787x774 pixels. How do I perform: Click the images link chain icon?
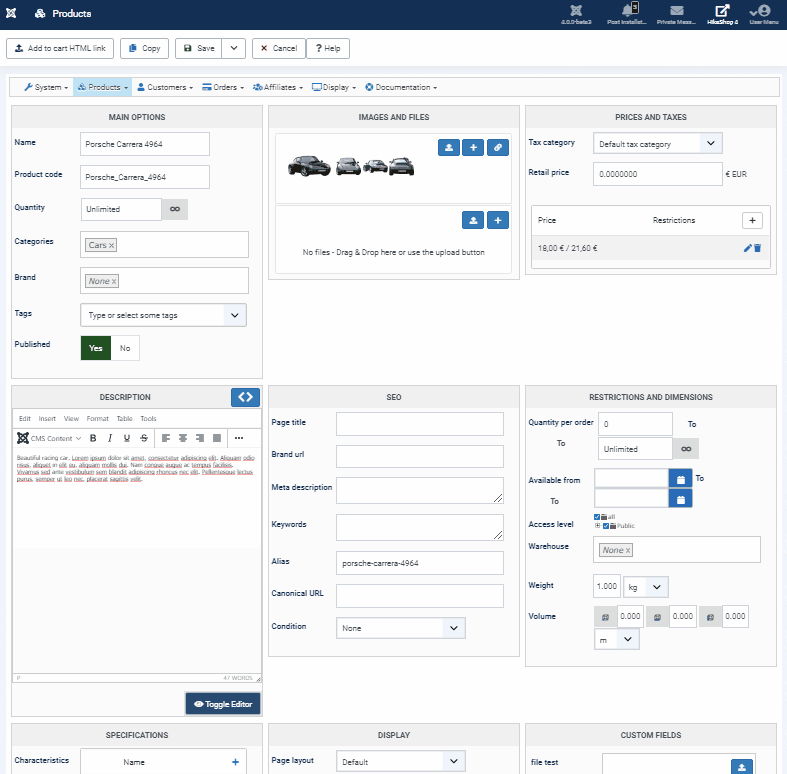[x=497, y=148]
